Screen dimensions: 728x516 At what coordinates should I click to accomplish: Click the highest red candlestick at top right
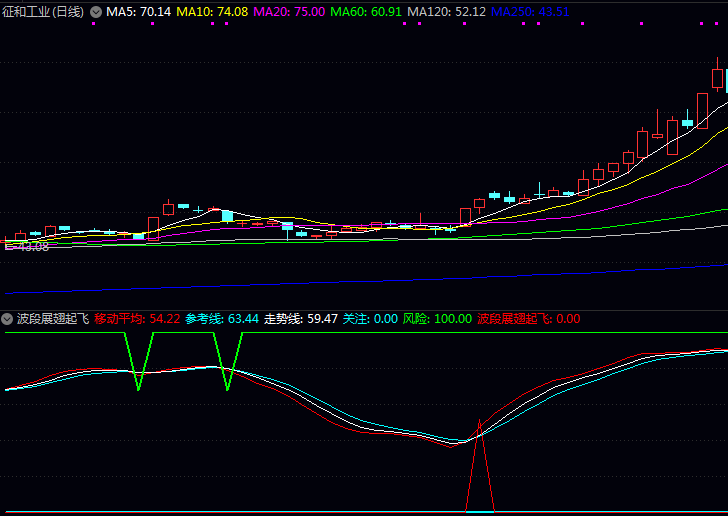(x=717, y=78)
